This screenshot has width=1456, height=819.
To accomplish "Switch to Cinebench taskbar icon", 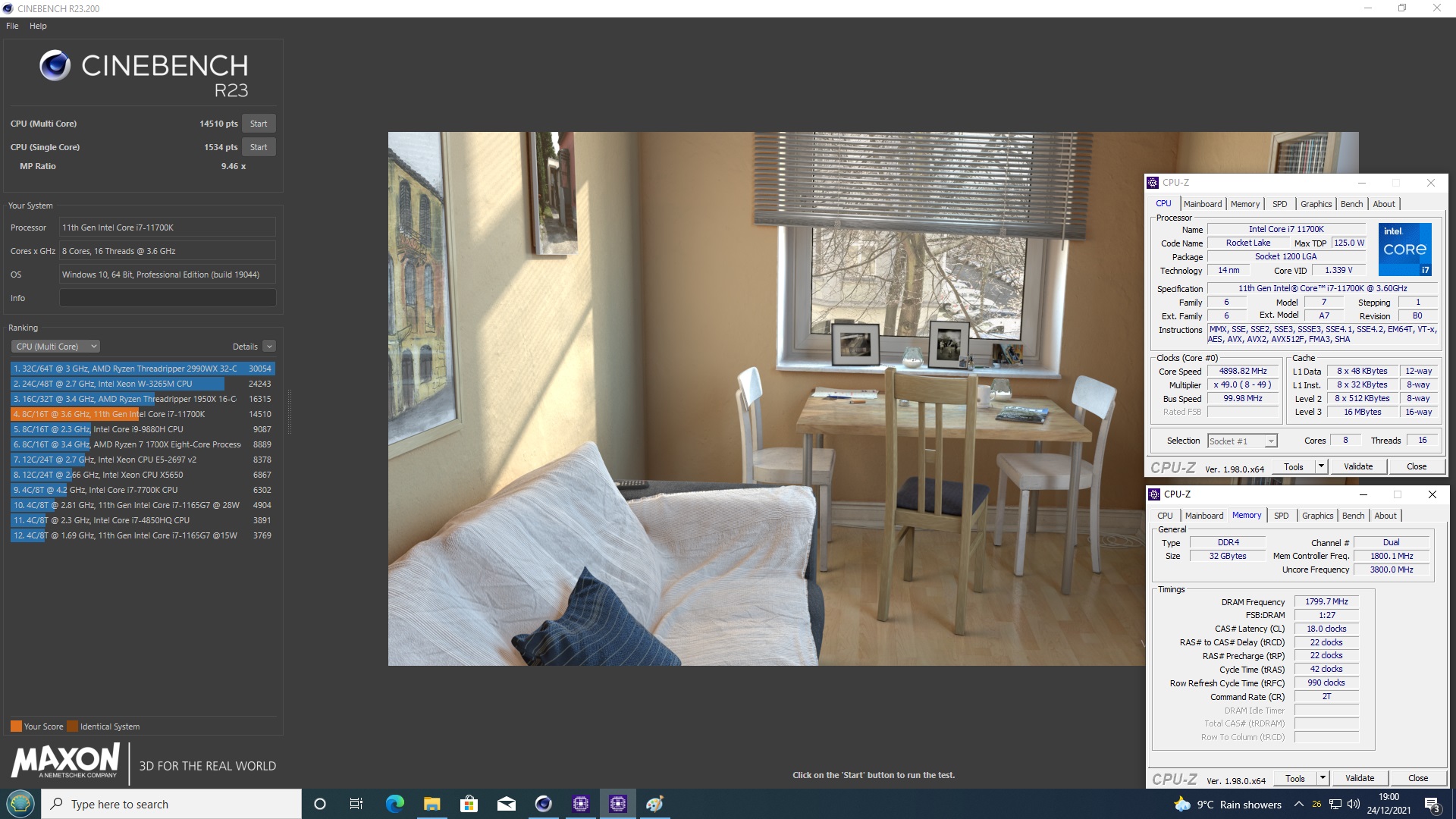I will [x=543, y=804].
